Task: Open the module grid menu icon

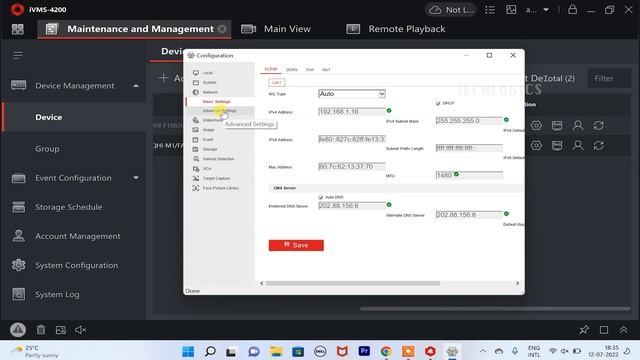Action: coord(18,29)
